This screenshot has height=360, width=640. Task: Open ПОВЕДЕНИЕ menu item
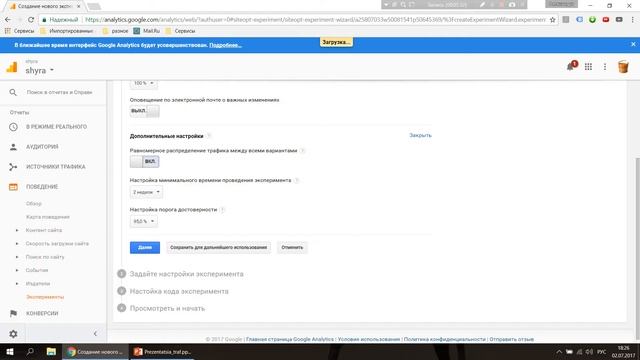[42, 187]
